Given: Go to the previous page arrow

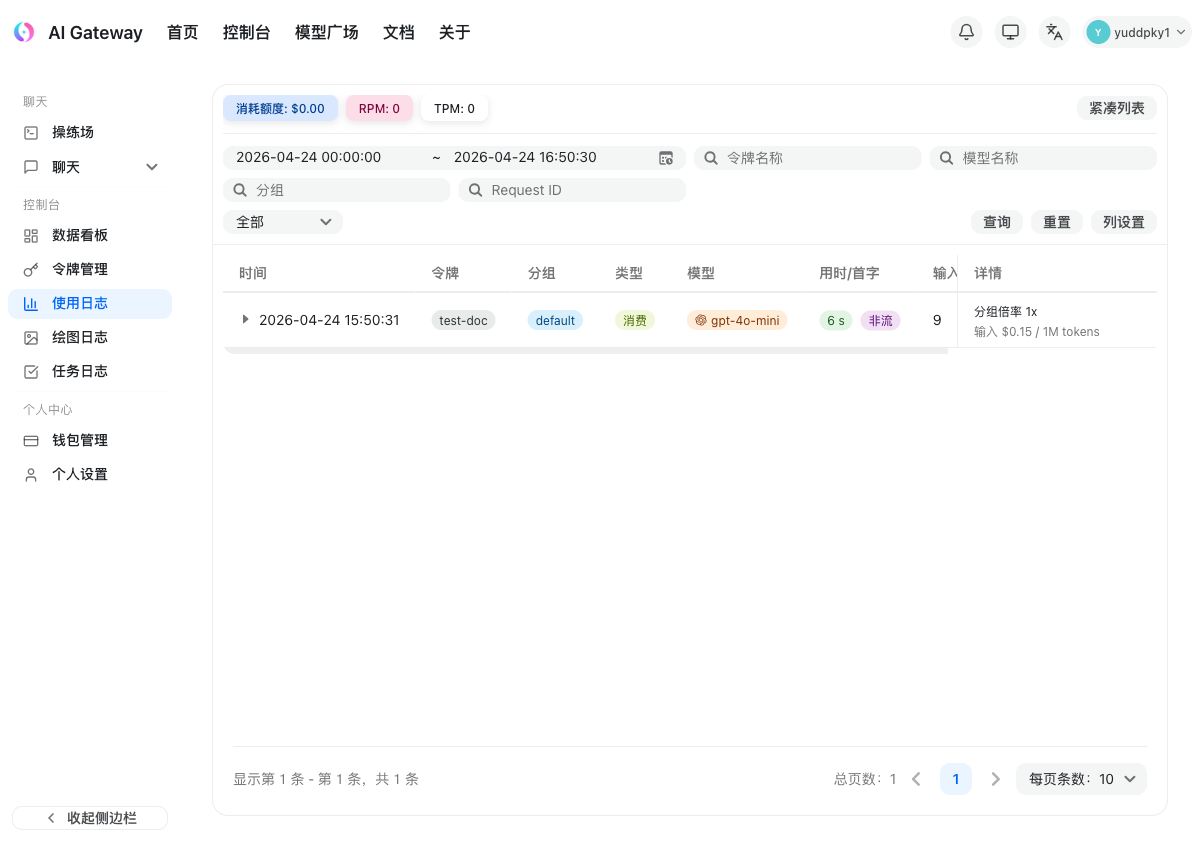Looking at the screenshot, I should [916, 779].
